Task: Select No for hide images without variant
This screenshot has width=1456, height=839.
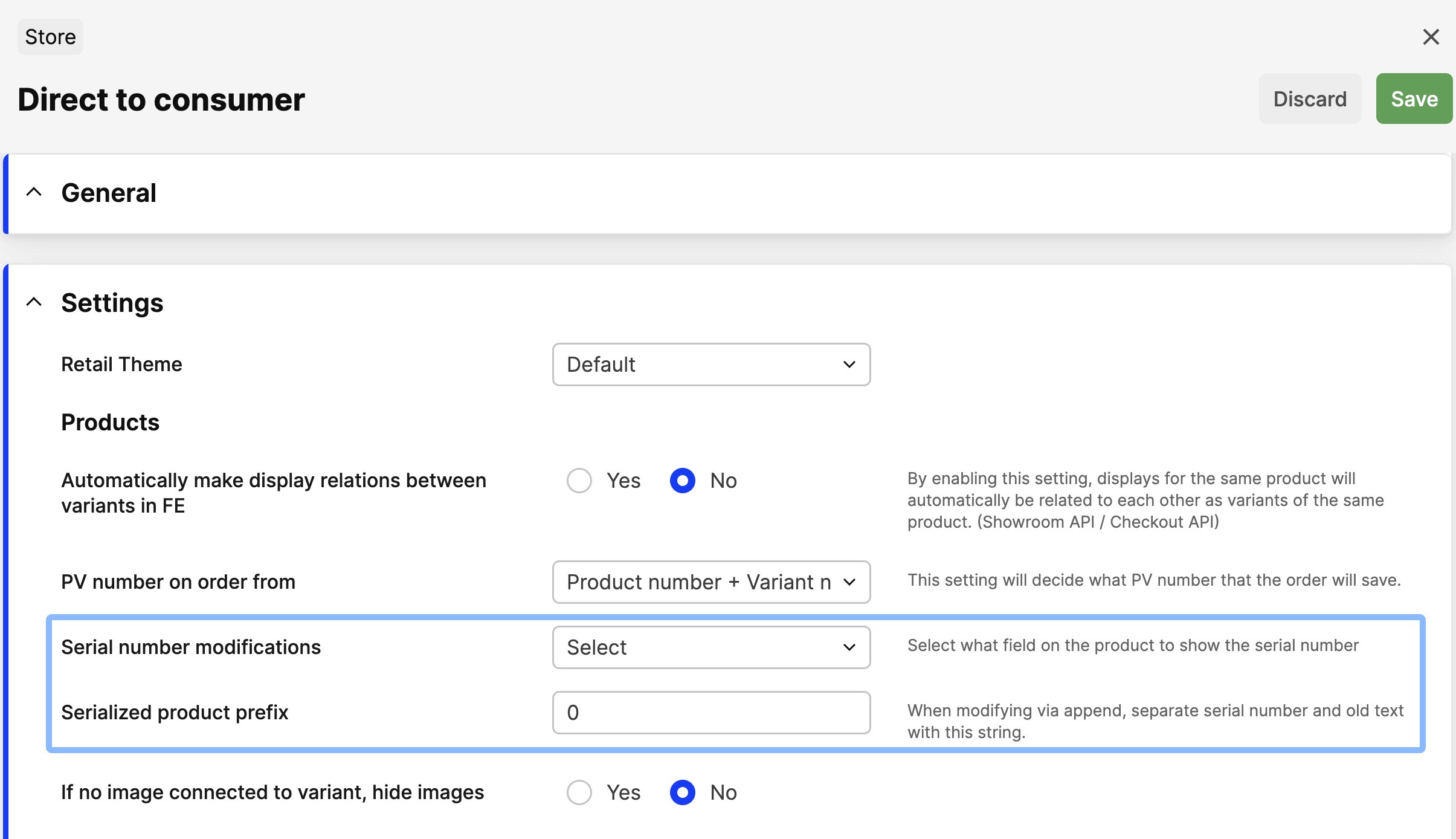Action: pyautogui.click(x=683, y=792)
